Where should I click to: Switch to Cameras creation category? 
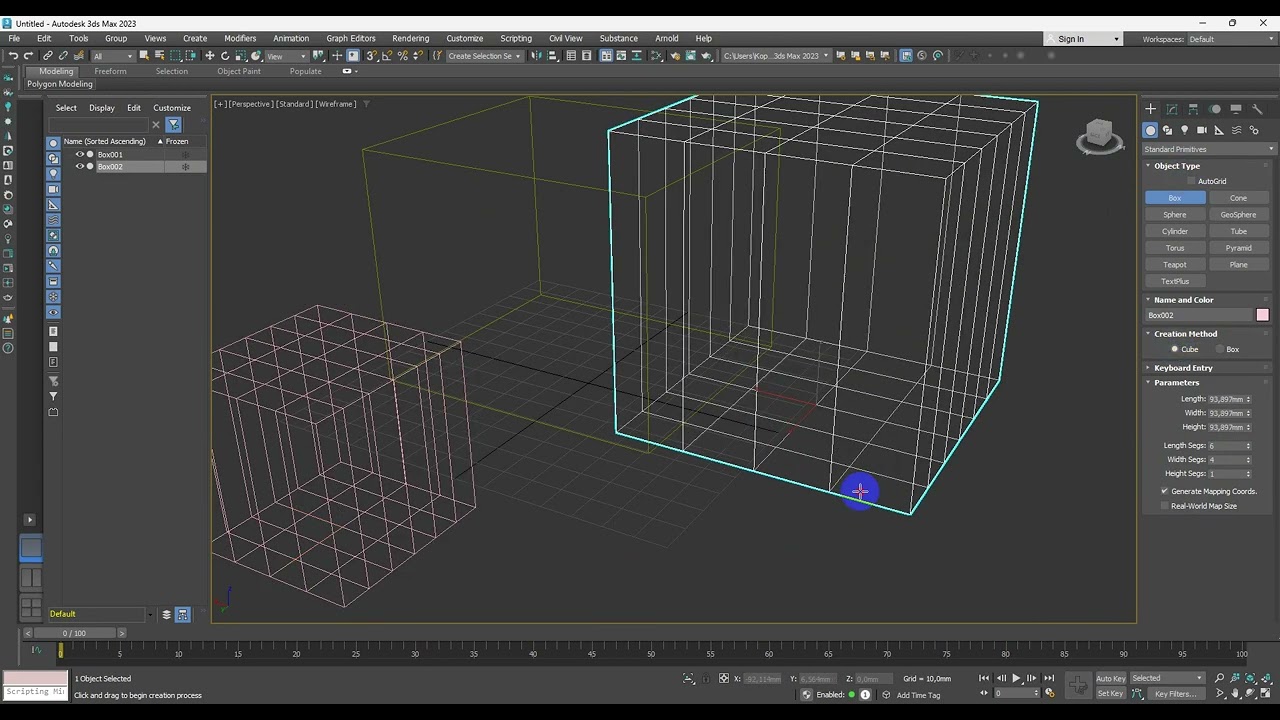coord(1202,130)
